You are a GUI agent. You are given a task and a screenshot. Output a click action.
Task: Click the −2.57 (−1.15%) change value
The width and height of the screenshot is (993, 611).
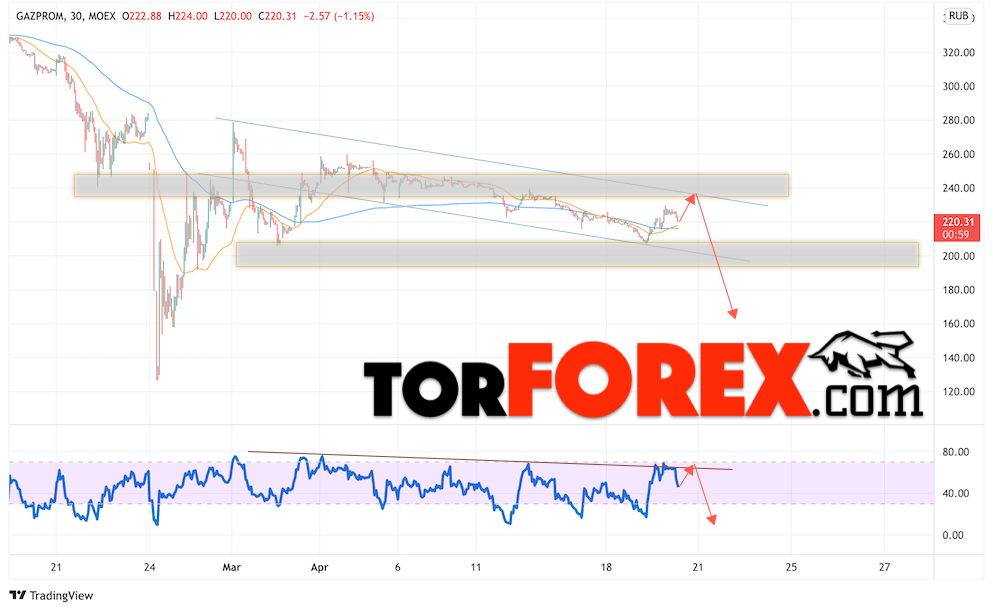[339, 16]
